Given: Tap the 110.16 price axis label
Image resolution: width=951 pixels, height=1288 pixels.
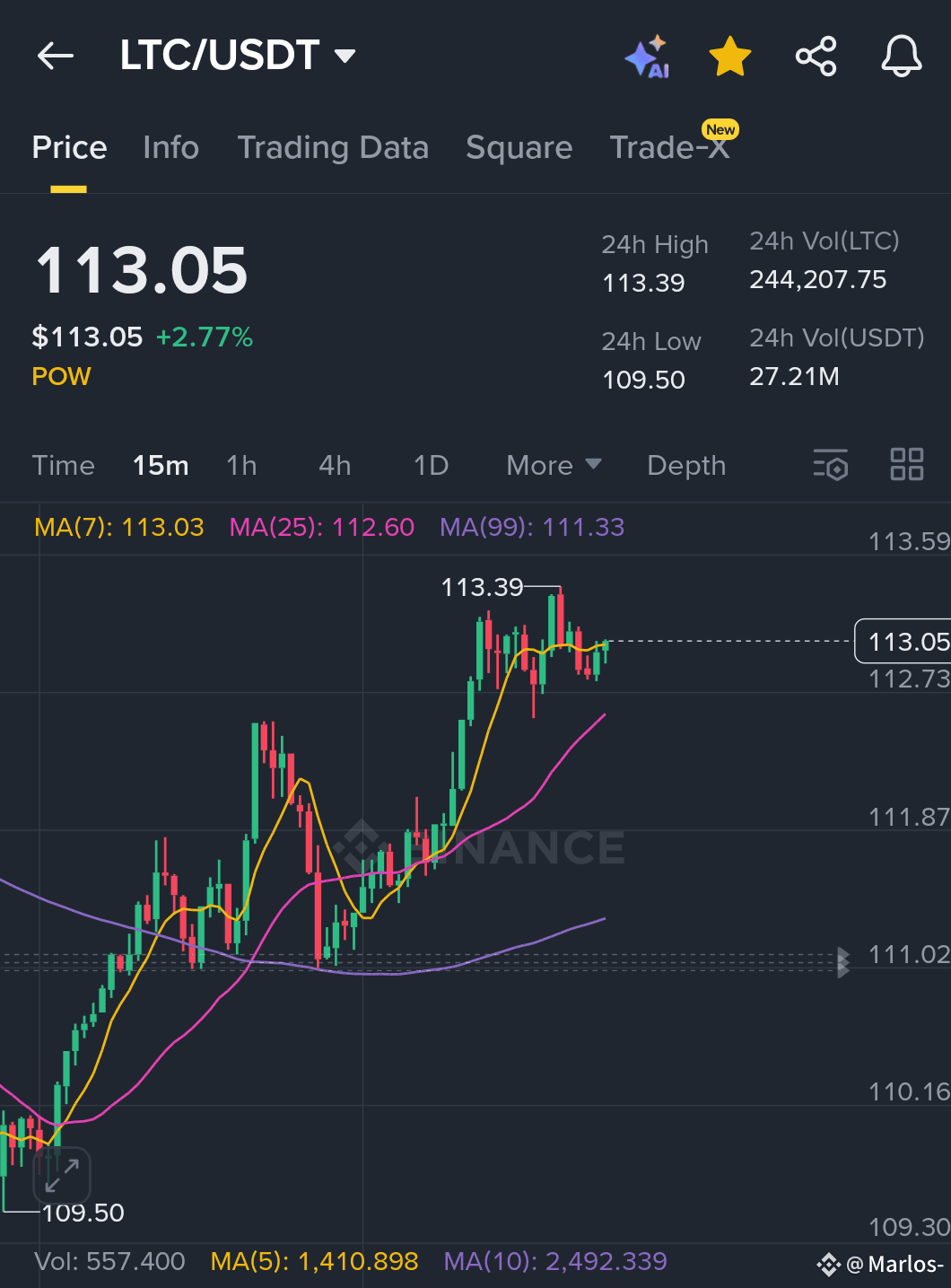Looking at the screenshot, I should coord(909,1091).
